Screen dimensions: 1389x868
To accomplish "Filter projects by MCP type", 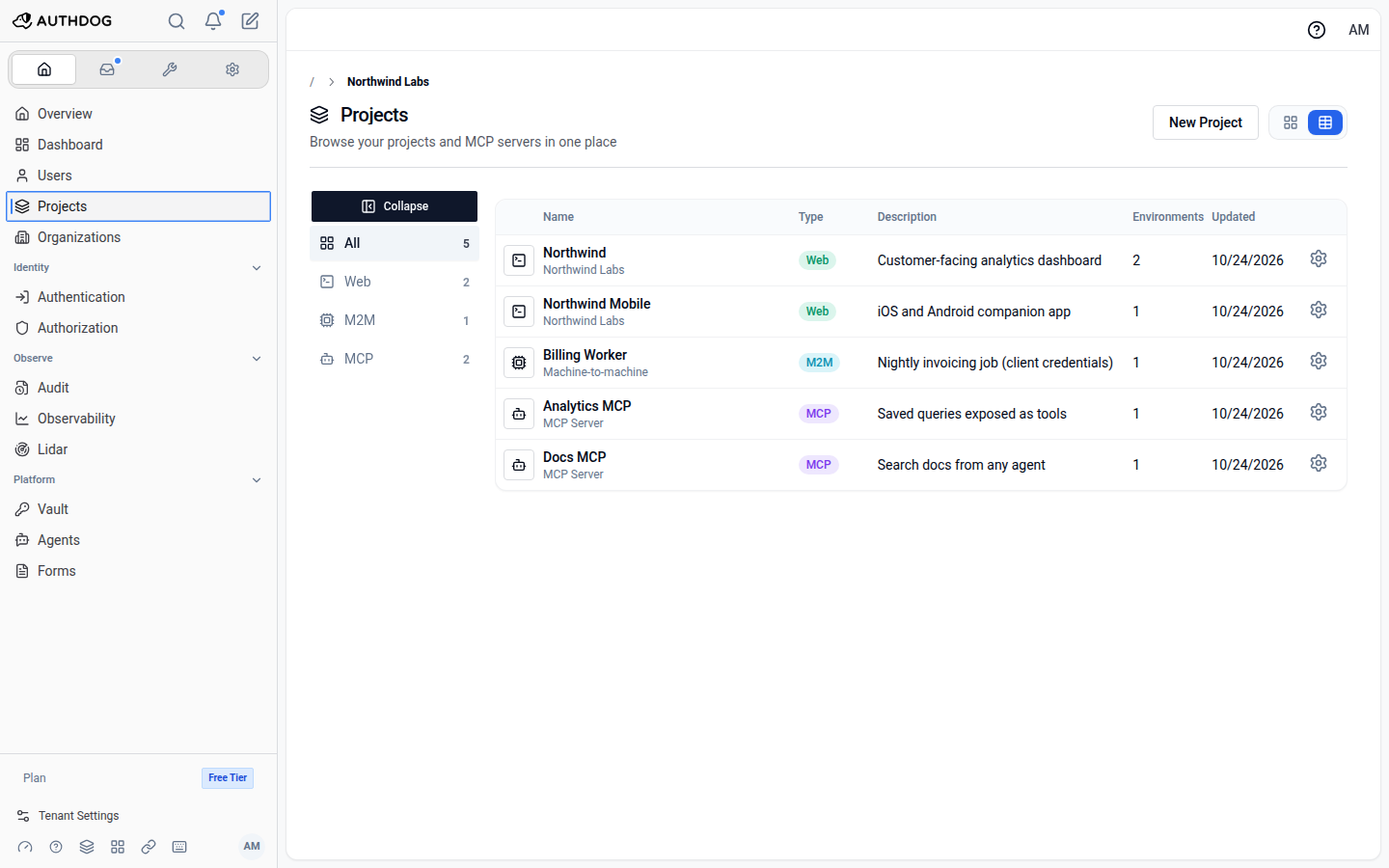I will tap(395, 359).
